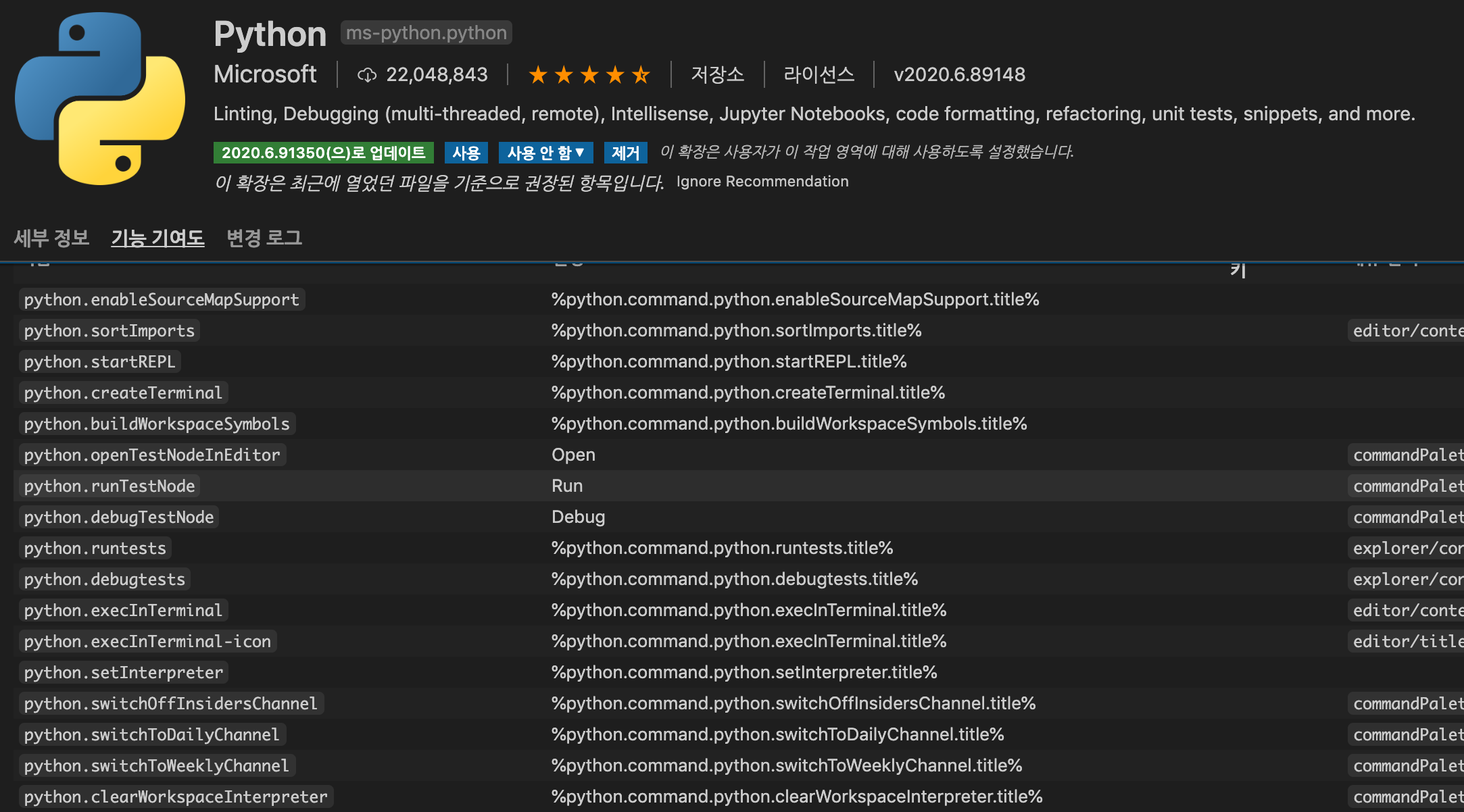Click the python.startREPL command row
The height and width of the screenshot is (812, 1464).
tap(99, 361)
